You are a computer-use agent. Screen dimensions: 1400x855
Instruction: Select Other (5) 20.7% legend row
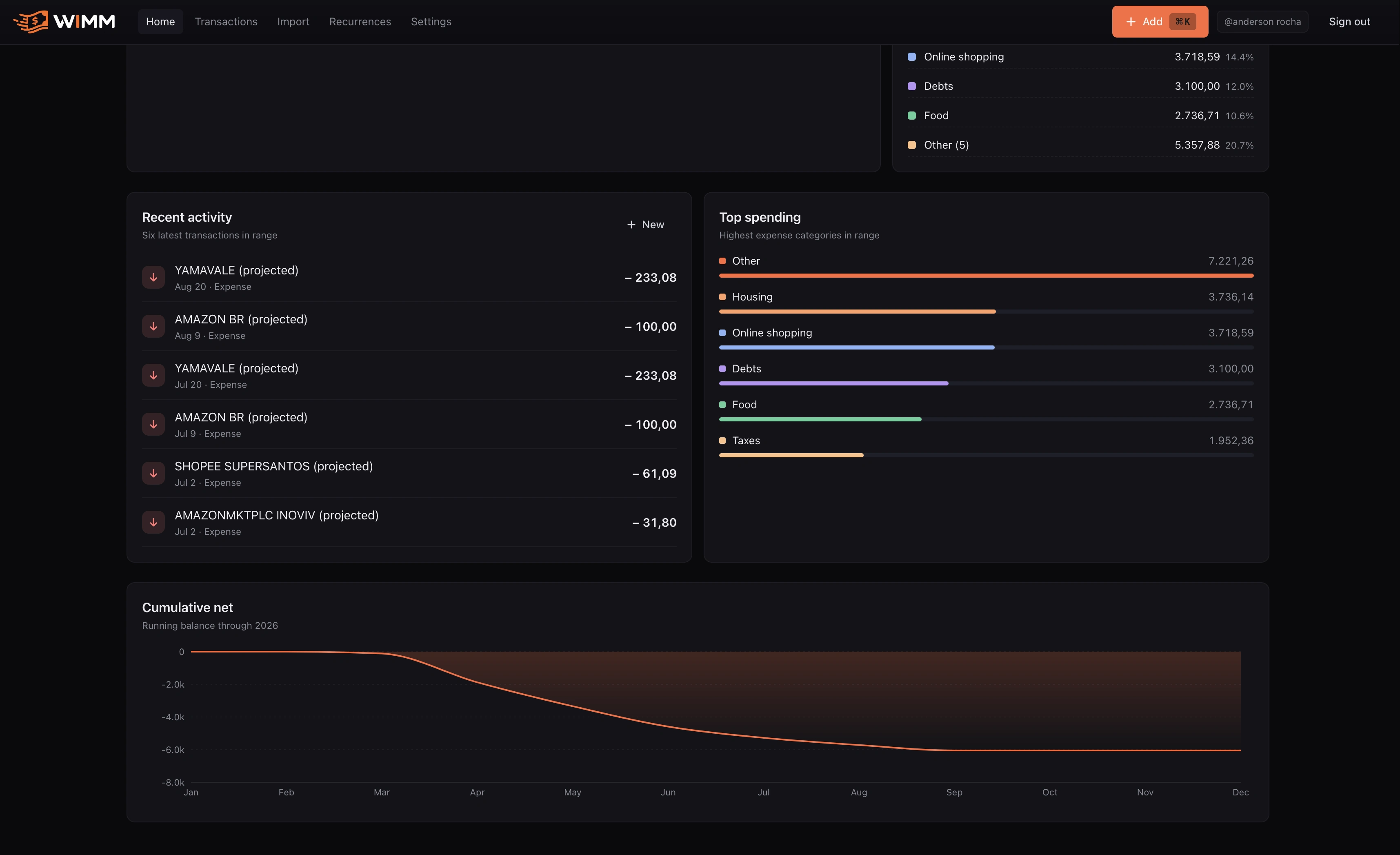1080,145
